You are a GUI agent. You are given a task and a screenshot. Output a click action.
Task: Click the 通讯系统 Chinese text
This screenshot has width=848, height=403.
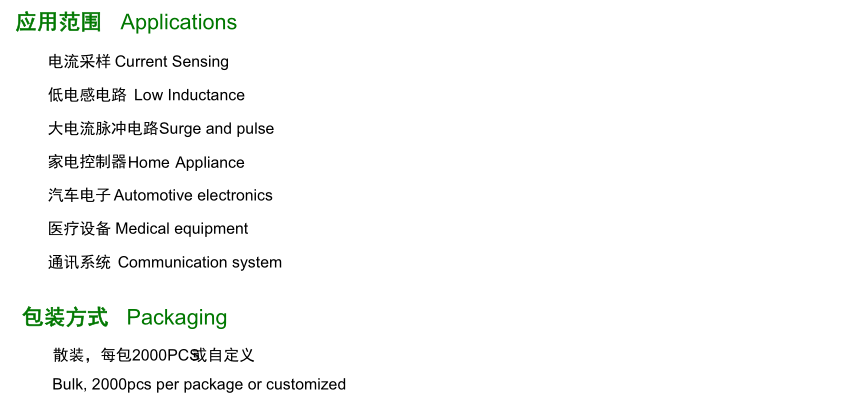[x=80, y=262]
